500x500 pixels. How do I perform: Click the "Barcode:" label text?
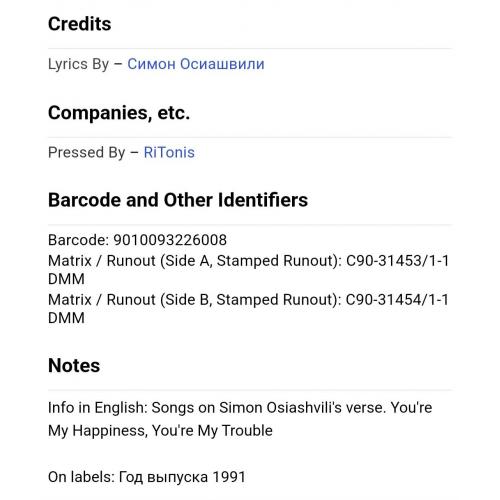pyautogui.click(x=78, y=240)
